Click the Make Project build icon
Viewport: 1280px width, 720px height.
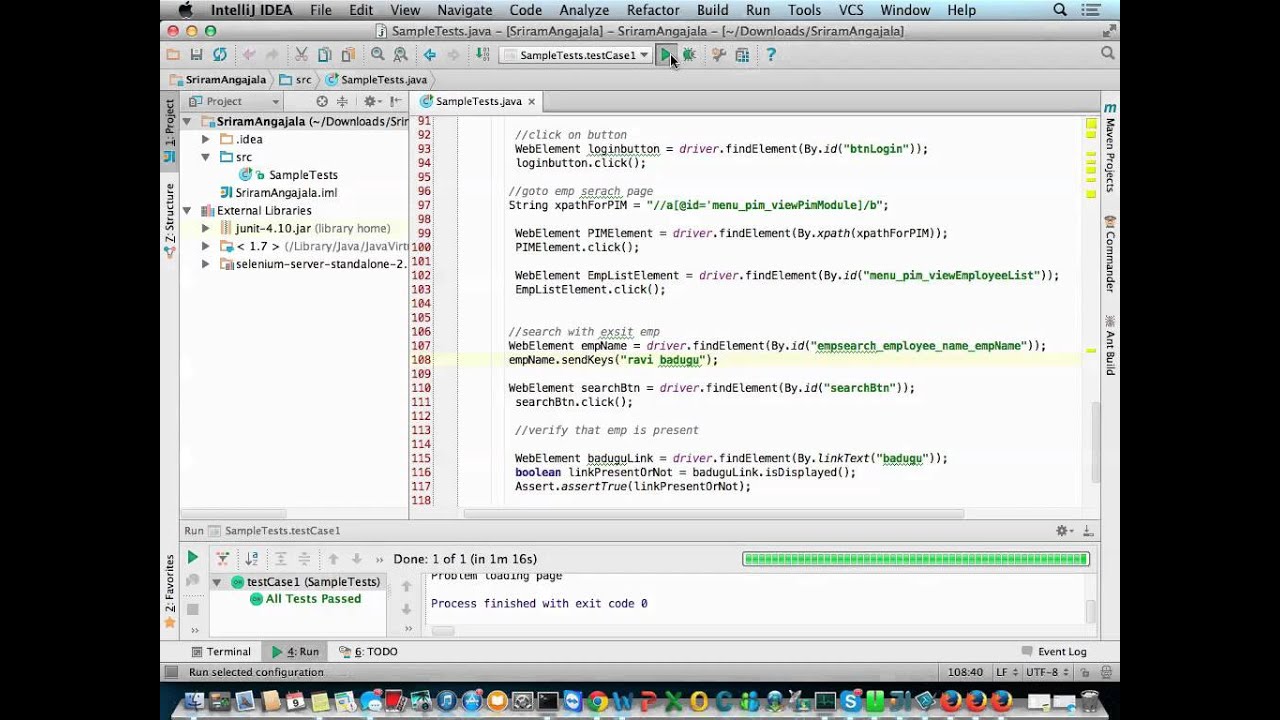pyautogui.click(x=483, y=55)
